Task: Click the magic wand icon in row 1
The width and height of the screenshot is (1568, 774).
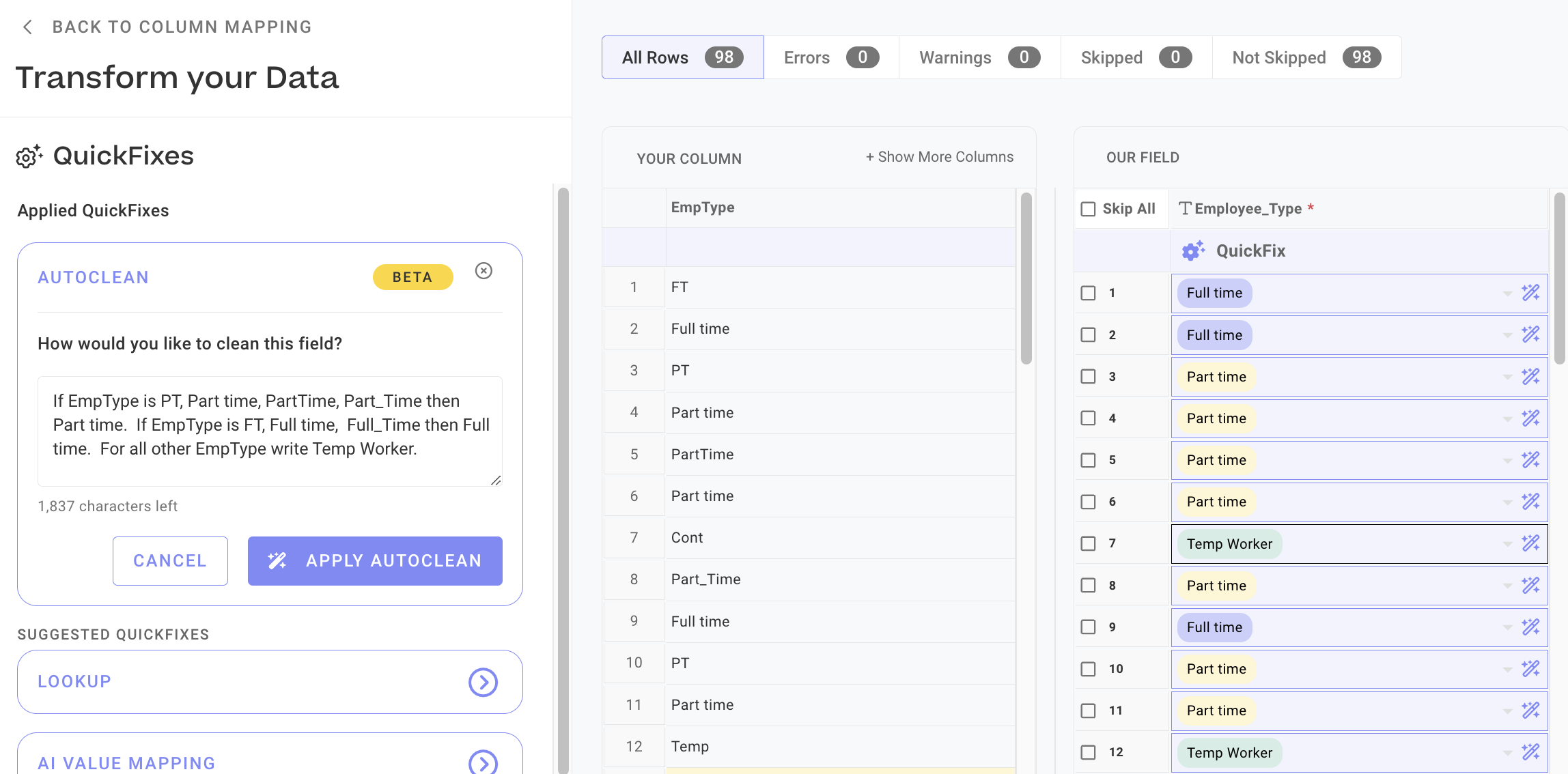Action: [x=1530, y=293]
